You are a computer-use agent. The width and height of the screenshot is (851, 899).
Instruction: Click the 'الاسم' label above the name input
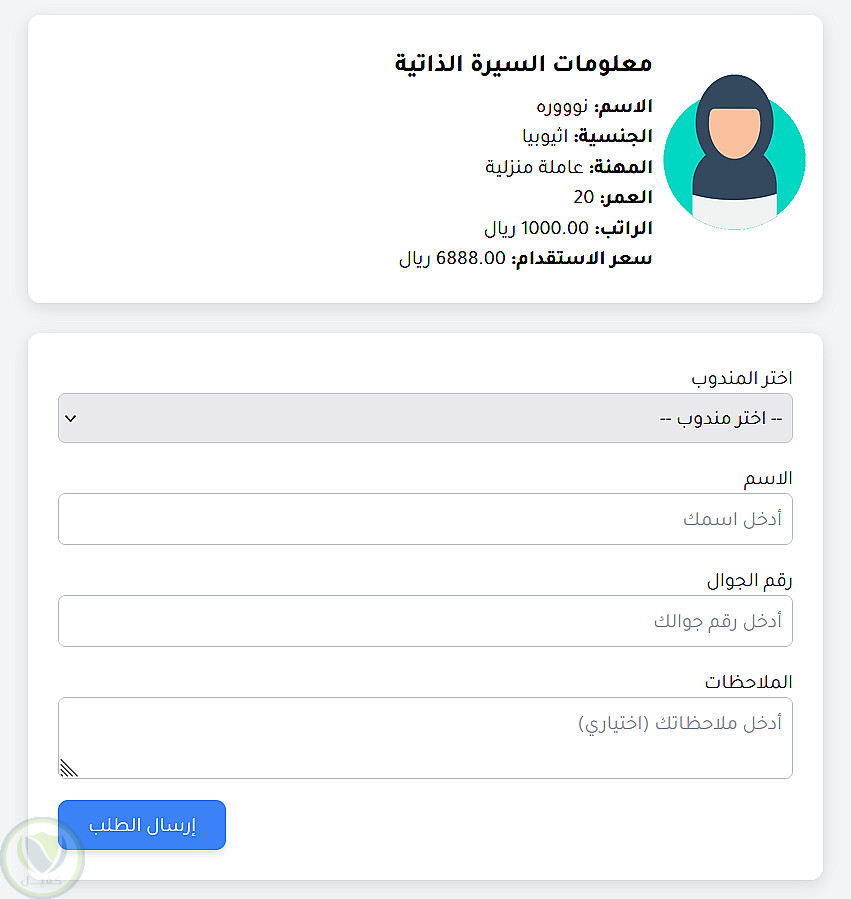[x=768, y=479]
